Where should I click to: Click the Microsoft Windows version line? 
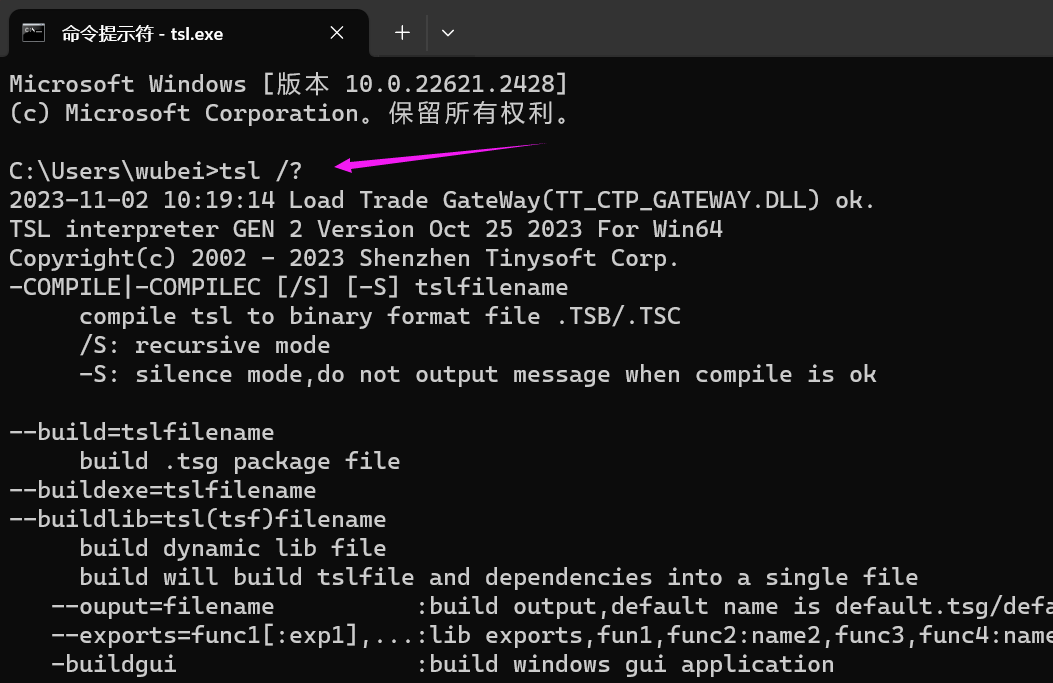coord(288,84)
